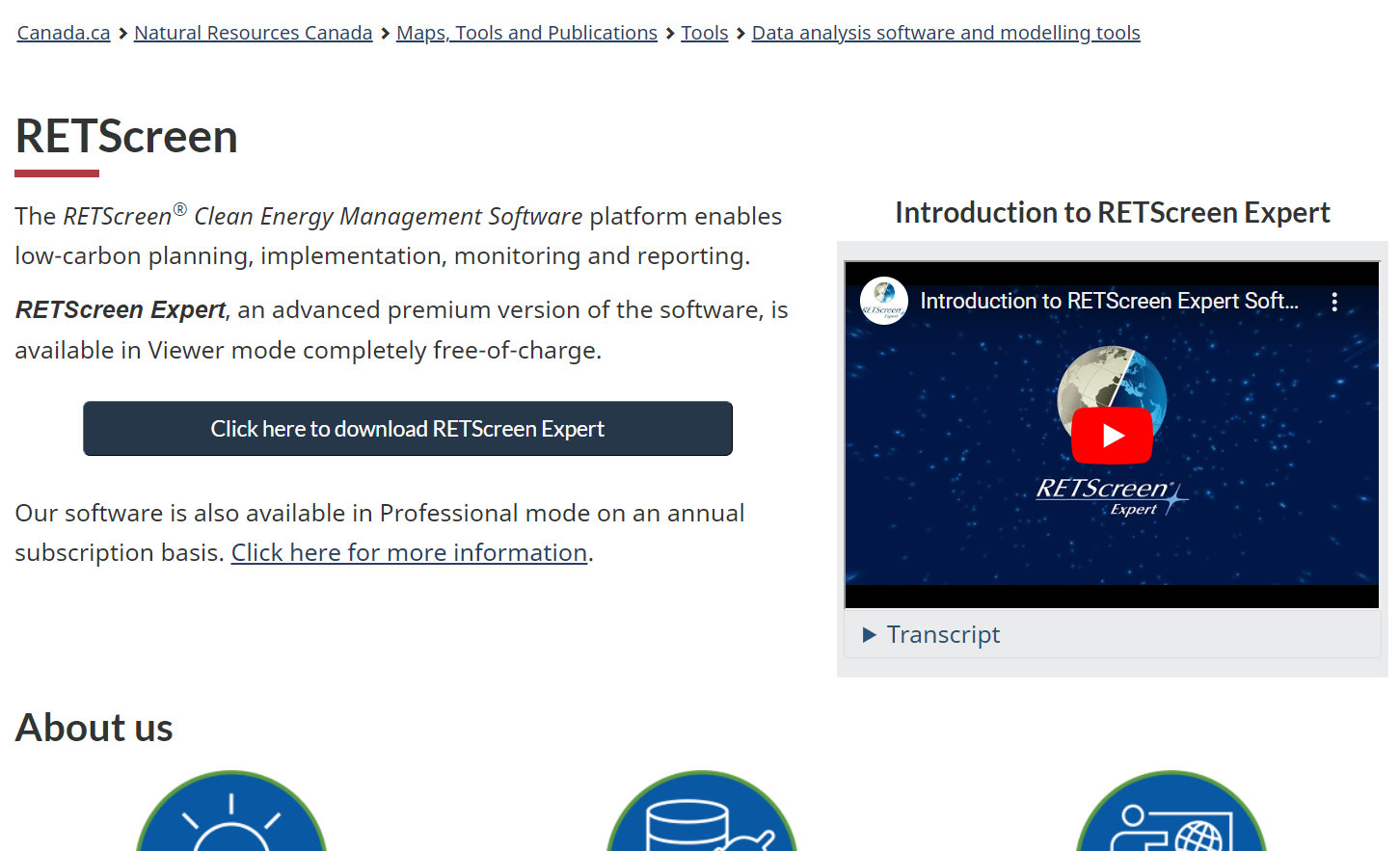Click the chevron after Canada.ca breadcrumb
Screen dimensions: 1400x851
tap(122, 34)
